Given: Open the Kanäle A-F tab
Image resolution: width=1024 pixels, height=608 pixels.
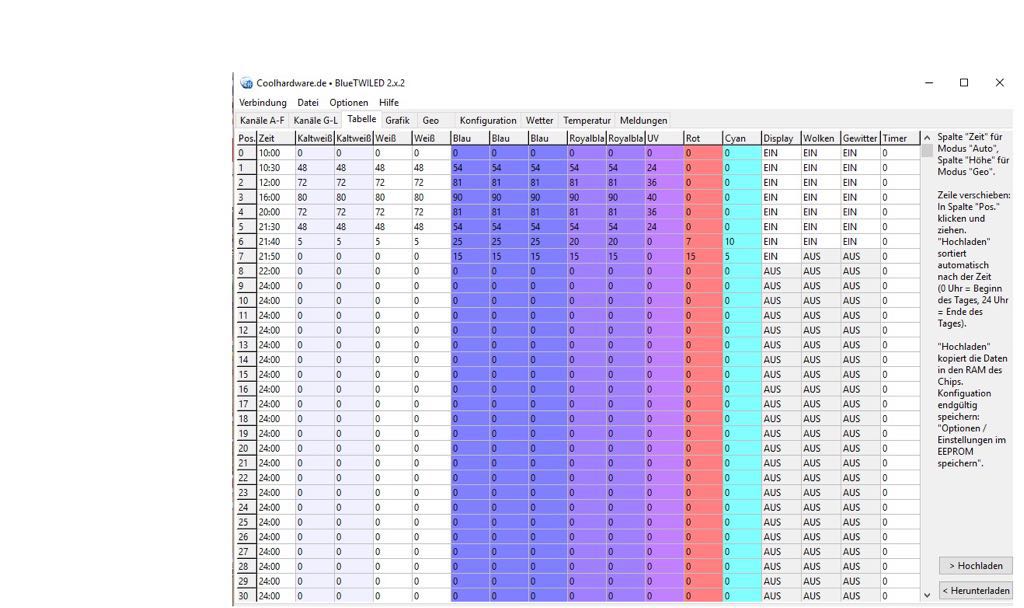Looking at the screenshot, I should [262, 121].
